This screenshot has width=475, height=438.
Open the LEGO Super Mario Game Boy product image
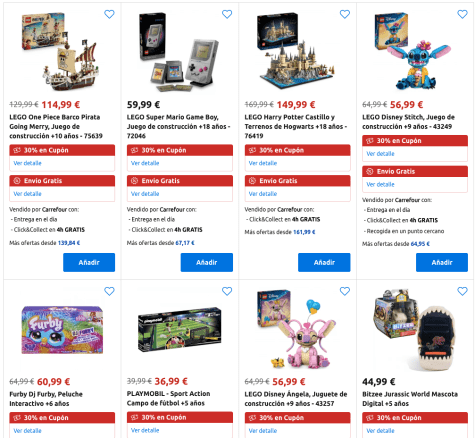180,52
